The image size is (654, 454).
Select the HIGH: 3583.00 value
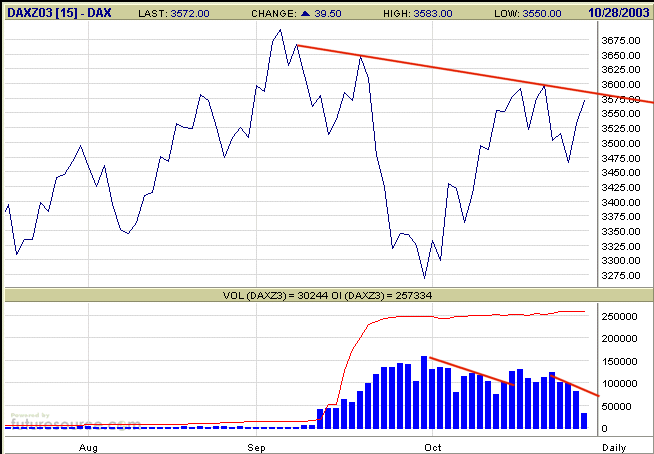point(418,13)
